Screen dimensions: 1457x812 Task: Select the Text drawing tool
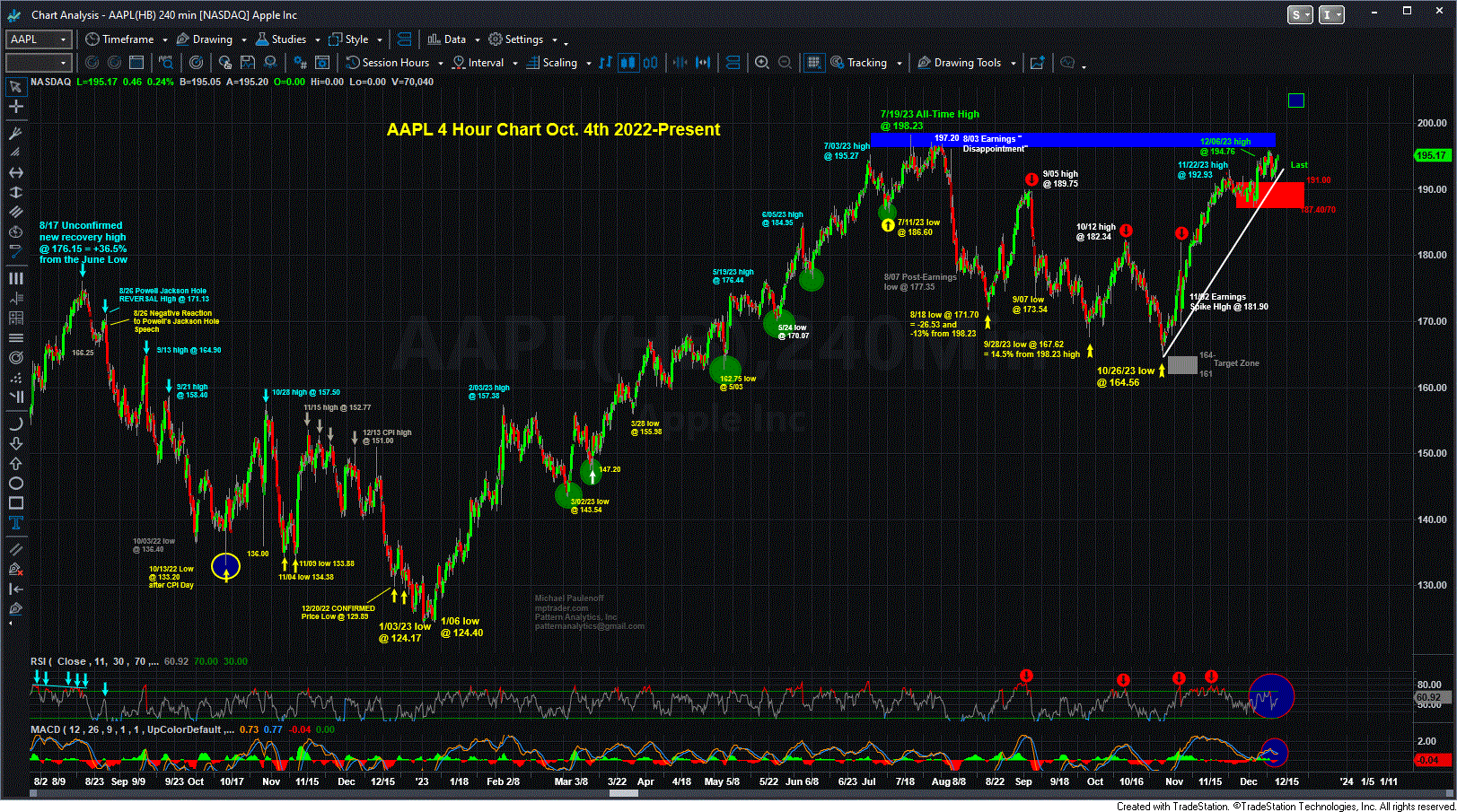tap(15, 522)
